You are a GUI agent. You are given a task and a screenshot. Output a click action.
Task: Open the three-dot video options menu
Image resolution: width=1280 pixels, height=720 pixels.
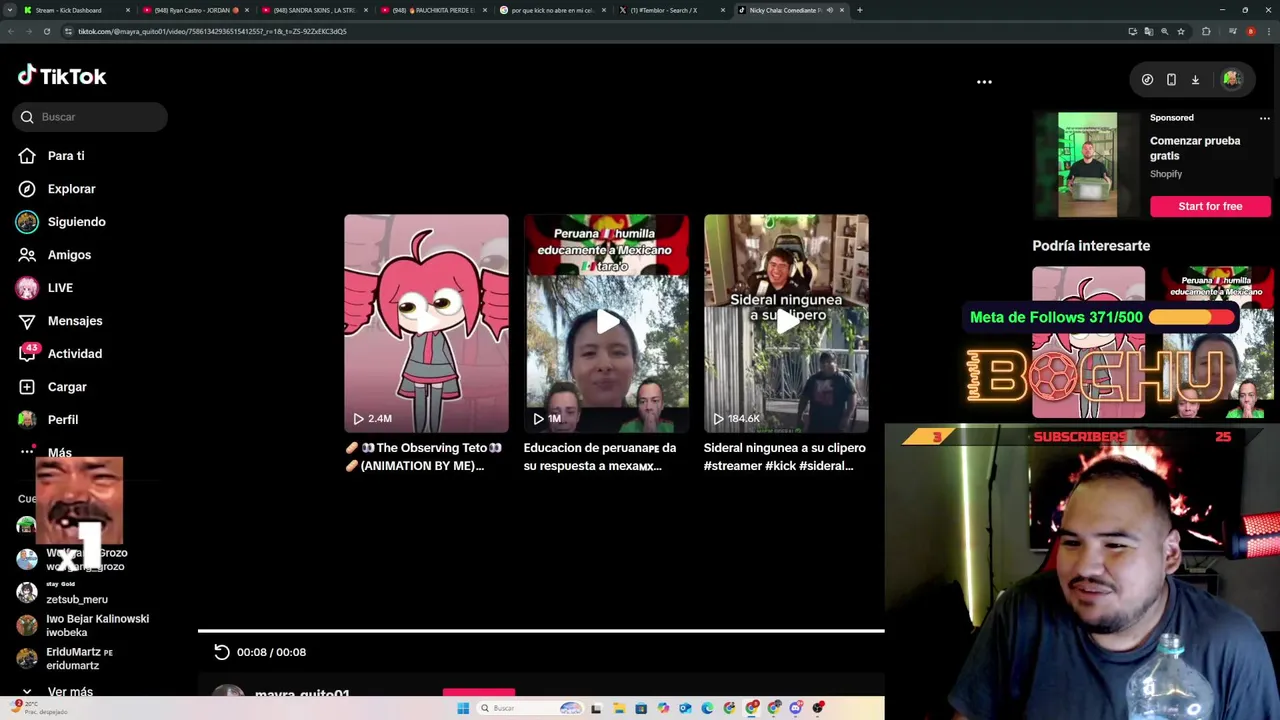984,82
